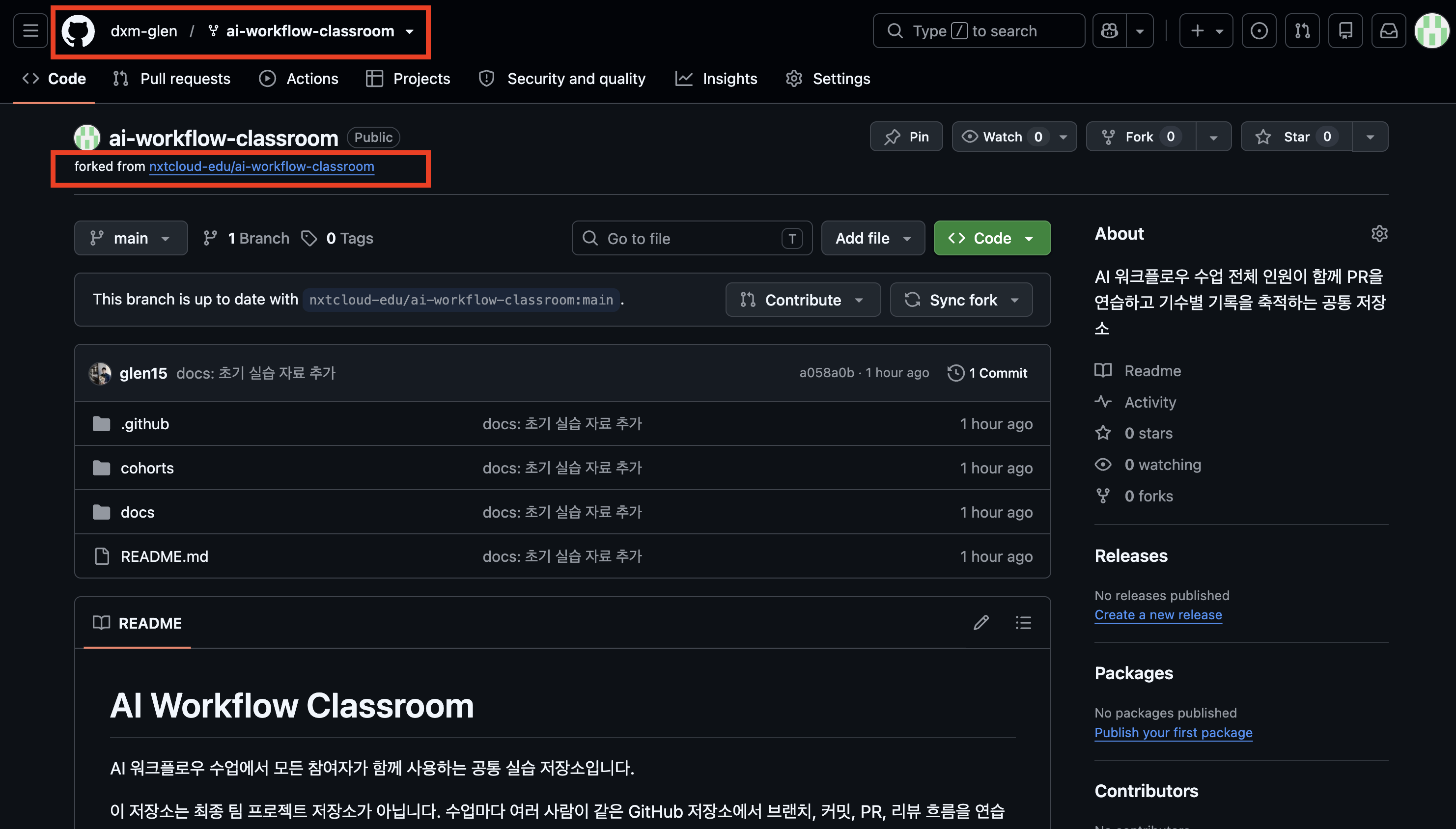Expand the Fork options dropdown arrow
This screenshot has width=1456, height=829.
click(x=1213, y=137)
